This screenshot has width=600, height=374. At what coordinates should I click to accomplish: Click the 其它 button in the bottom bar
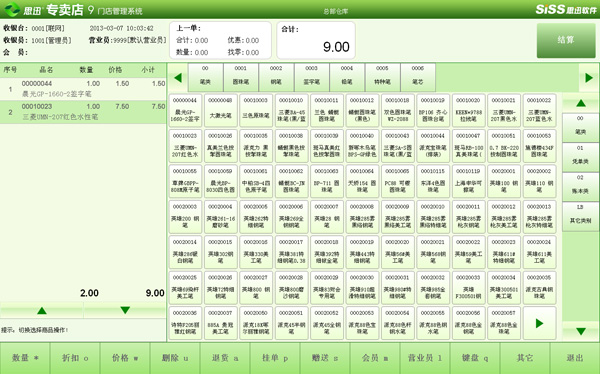(525, 358)
